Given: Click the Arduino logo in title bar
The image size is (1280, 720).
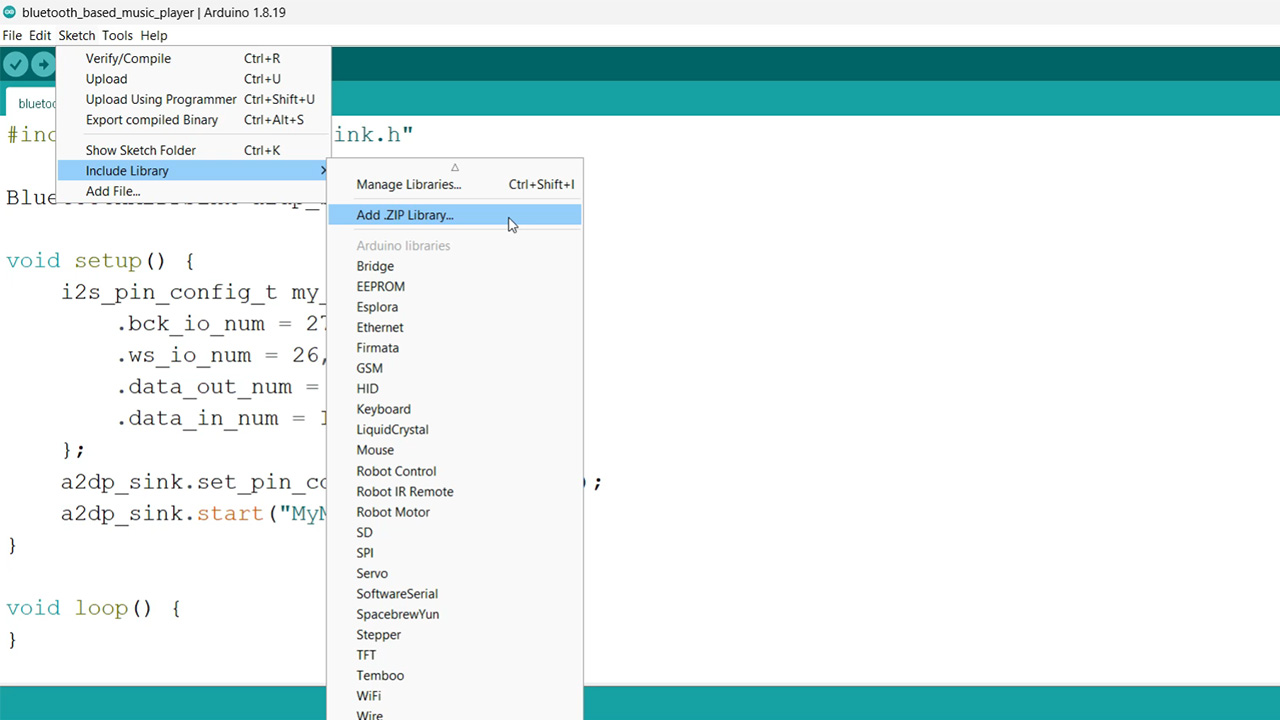Looking at the screenshot, I should coord(10,12).
